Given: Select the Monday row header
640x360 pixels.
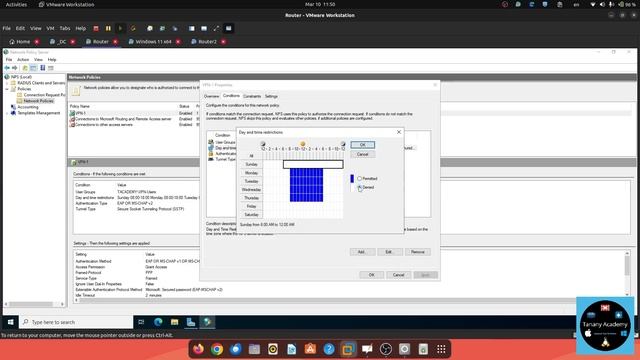Looking at the screenshot, I should pyautogui.click(x=251, y=173).
